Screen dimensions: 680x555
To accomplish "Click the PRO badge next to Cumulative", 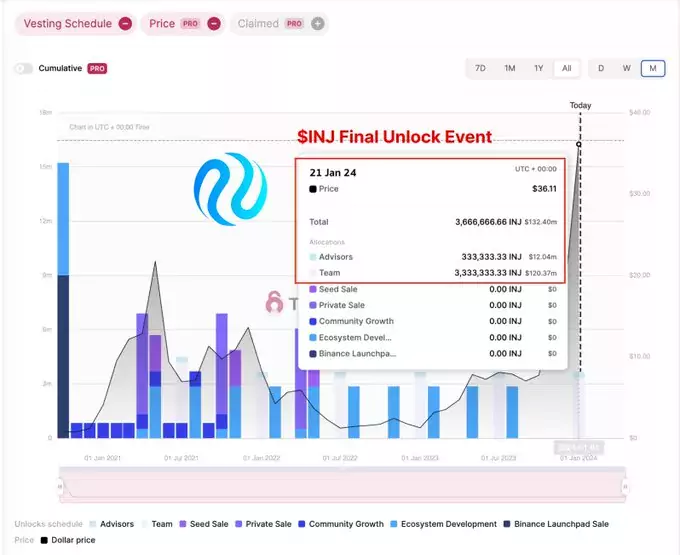I will pyautogui.click(x=97, y=69).
